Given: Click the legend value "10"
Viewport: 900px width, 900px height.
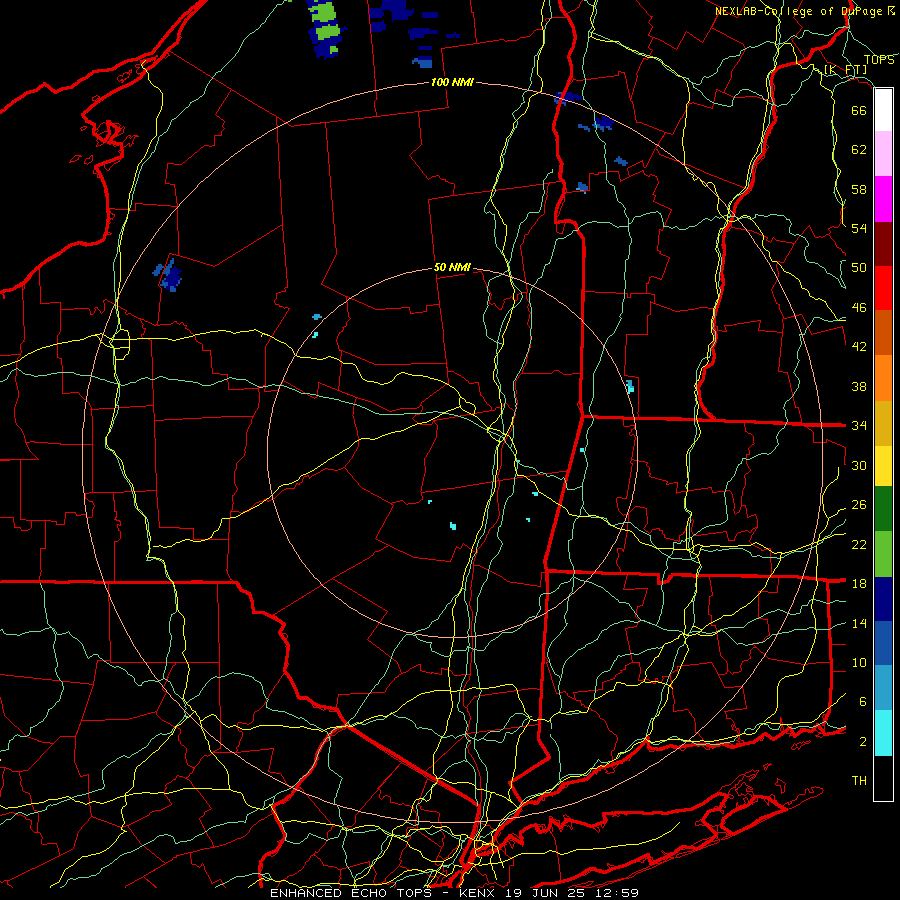Looking at the screenshot, I should [x=859, y=662].
